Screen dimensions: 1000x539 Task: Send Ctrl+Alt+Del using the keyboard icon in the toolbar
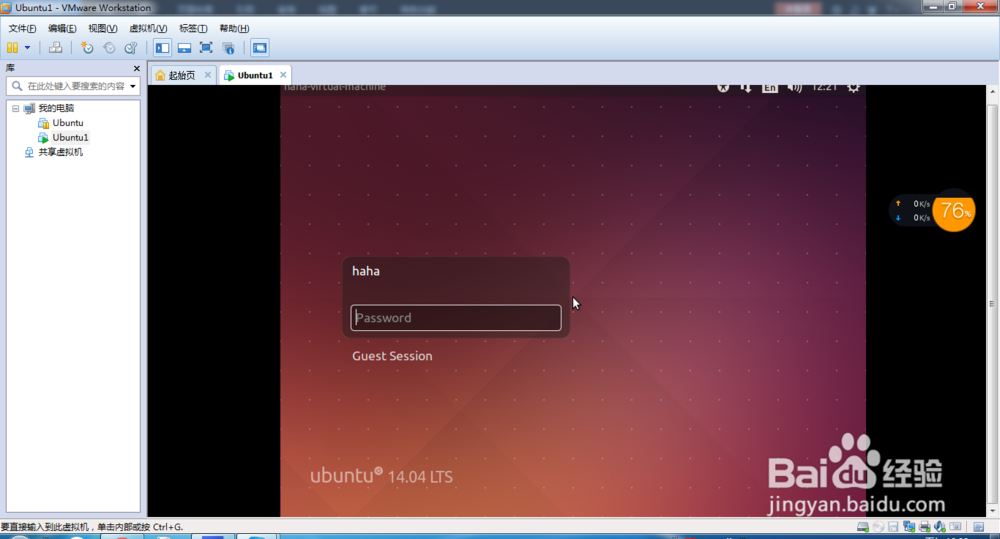tap(55, 48)
